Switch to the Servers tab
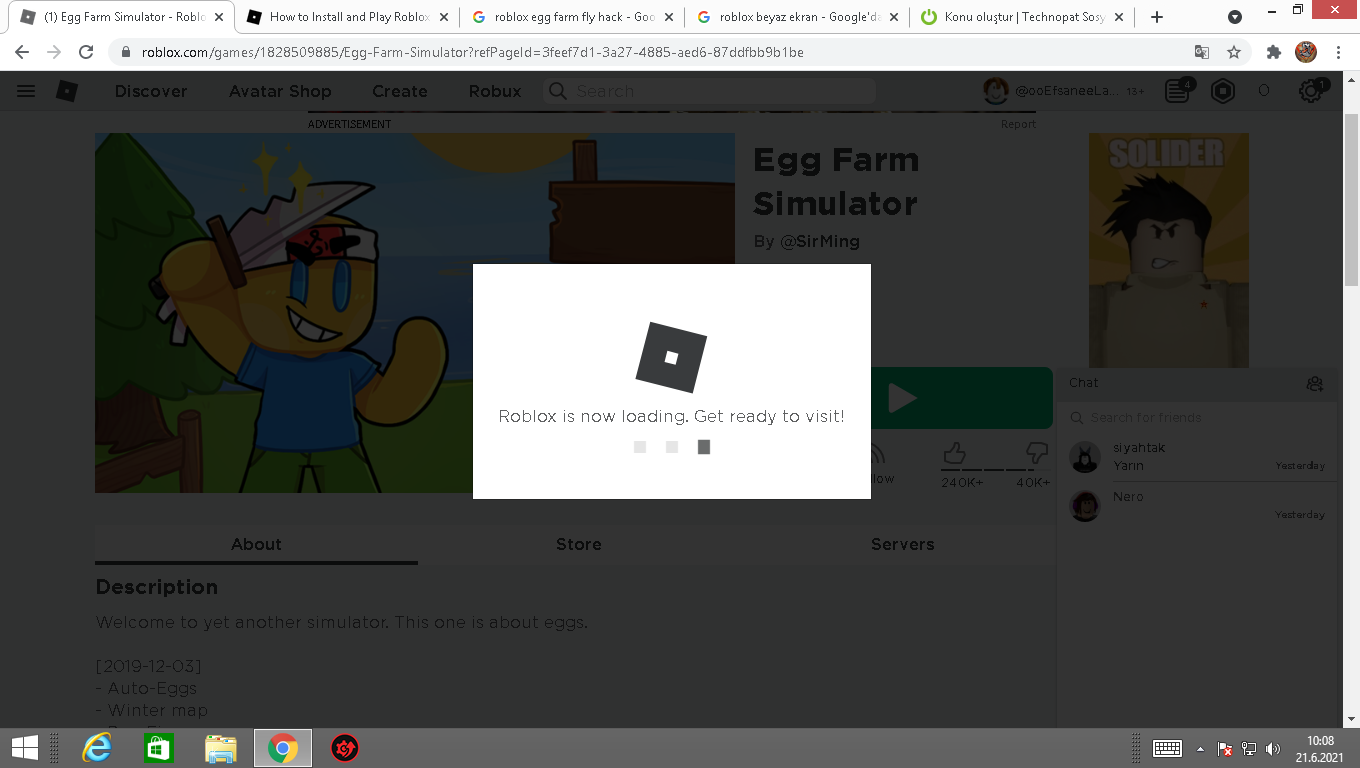The height and width of the screenshot is (768, 1360). point(902,544)
